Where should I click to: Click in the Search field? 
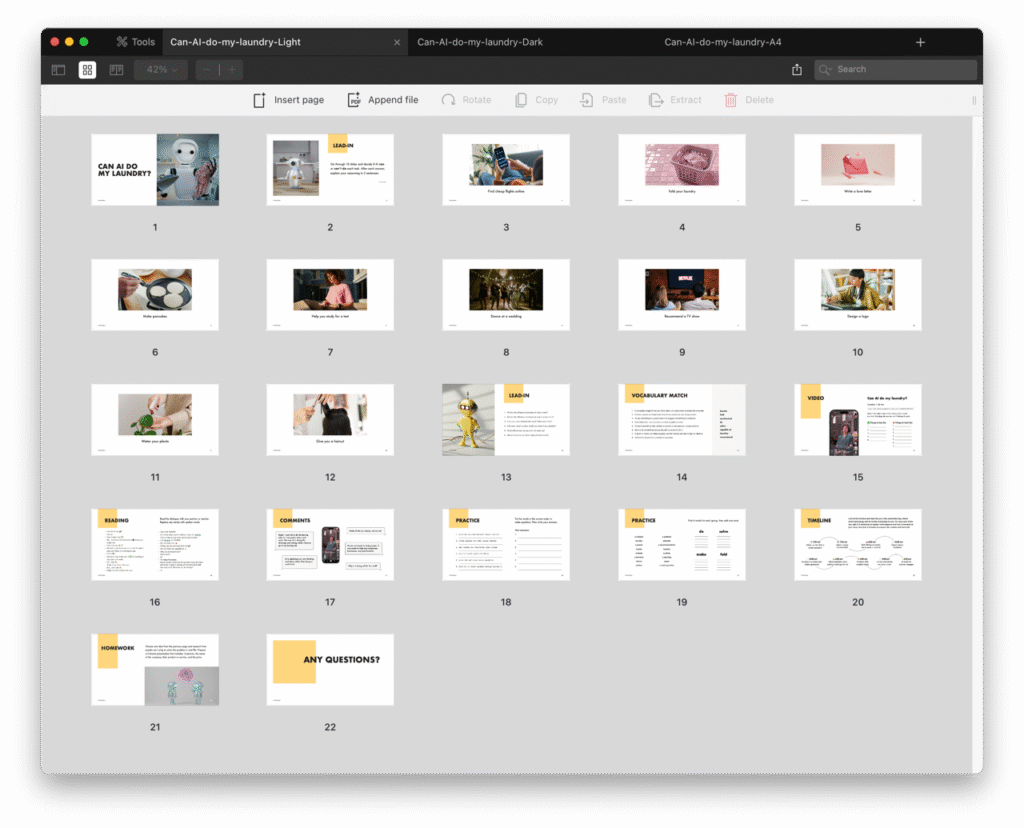[900, 70]
